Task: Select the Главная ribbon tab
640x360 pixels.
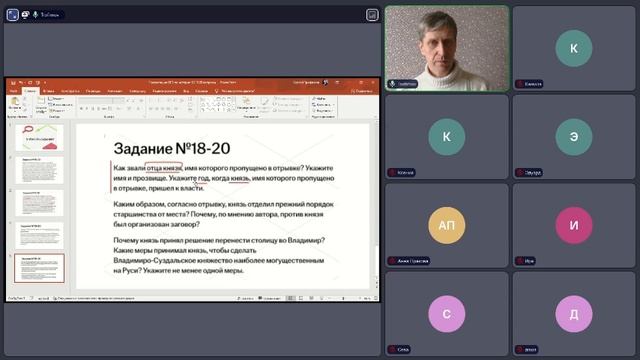Action: (x=31, y=91)
